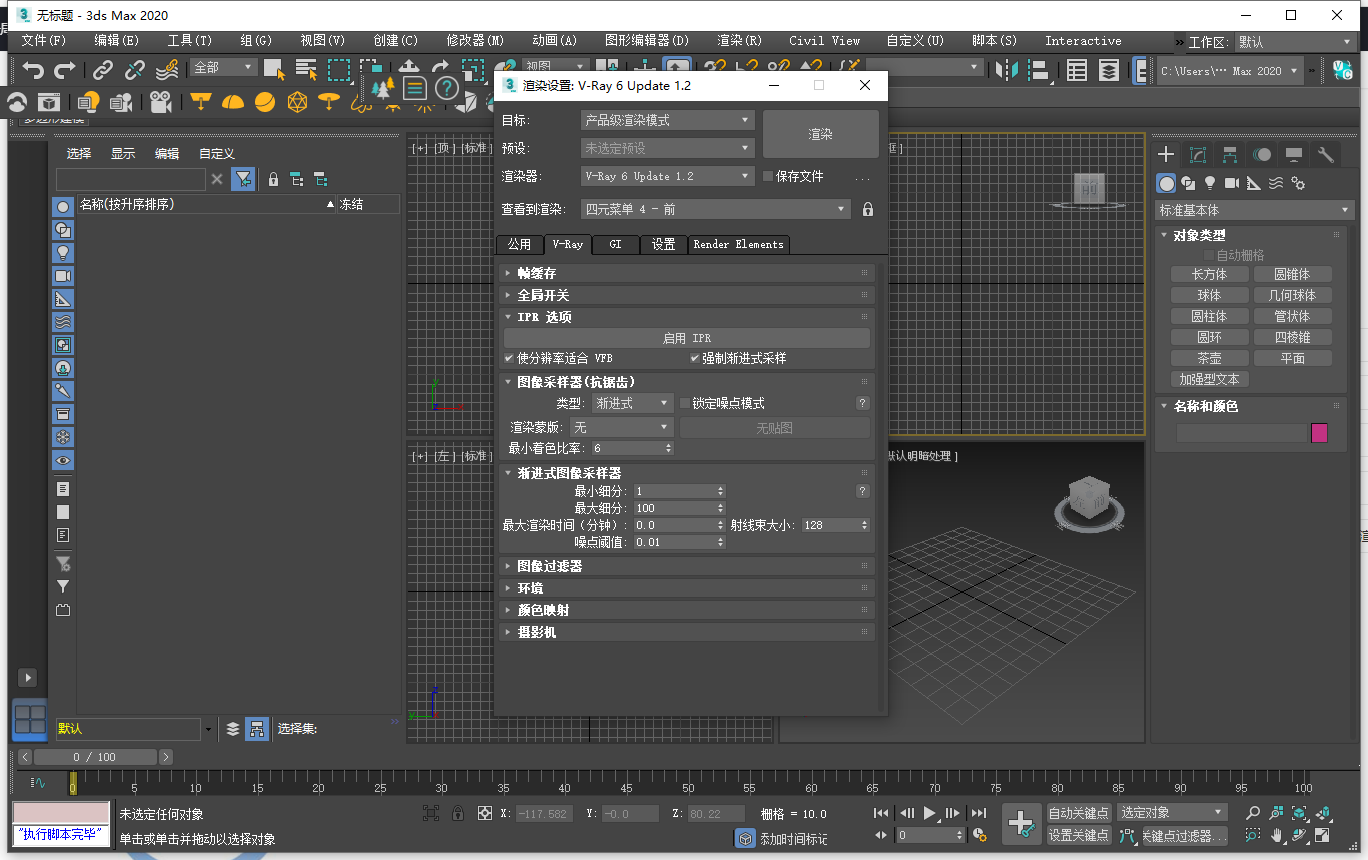Toggle Display Geometry filter in Scene Explorer
The height and width of the screenshot is (860, 1368).
(x=63, y=206)
